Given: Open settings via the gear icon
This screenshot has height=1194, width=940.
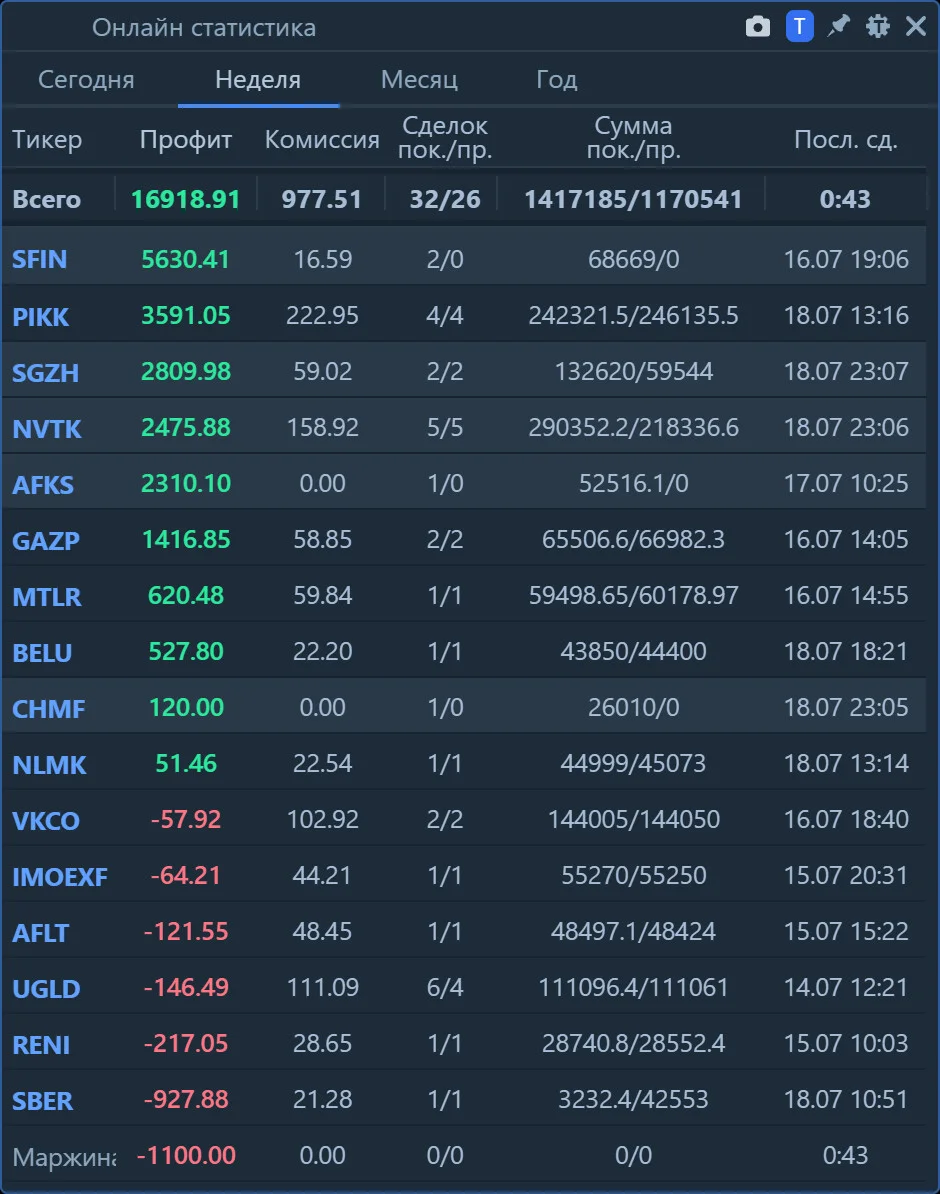Looking at the screenshot, I should point(878,27).
